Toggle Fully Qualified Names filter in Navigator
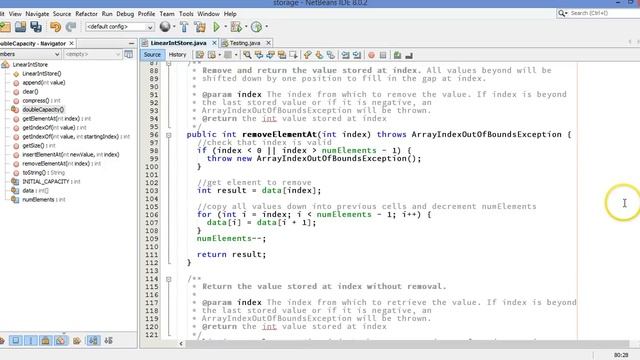This screenshot has height=360, width=640. [x=77, y=340]
